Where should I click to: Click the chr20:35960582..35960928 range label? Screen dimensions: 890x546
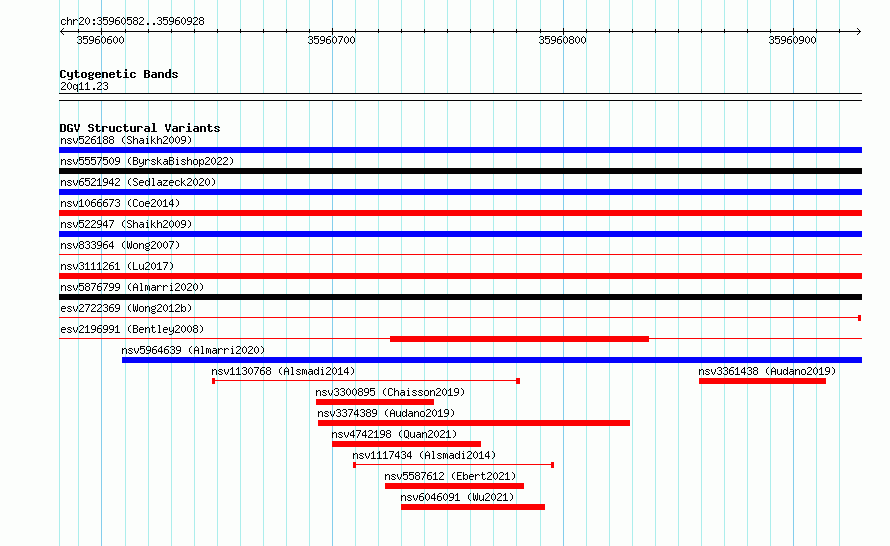[x=132, y=22]
